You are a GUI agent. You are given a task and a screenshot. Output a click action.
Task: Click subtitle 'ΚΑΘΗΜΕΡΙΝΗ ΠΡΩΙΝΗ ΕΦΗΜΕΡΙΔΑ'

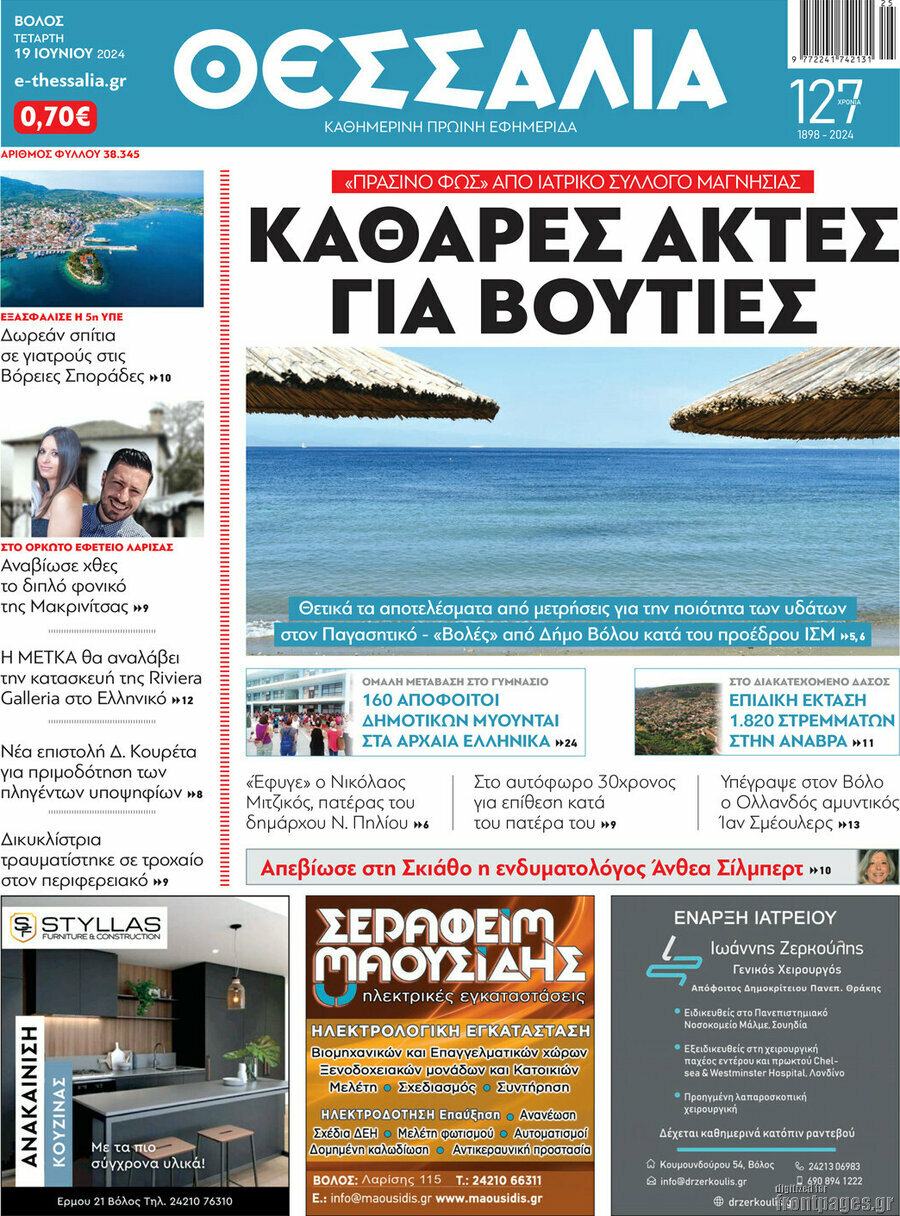pos(450,128)
